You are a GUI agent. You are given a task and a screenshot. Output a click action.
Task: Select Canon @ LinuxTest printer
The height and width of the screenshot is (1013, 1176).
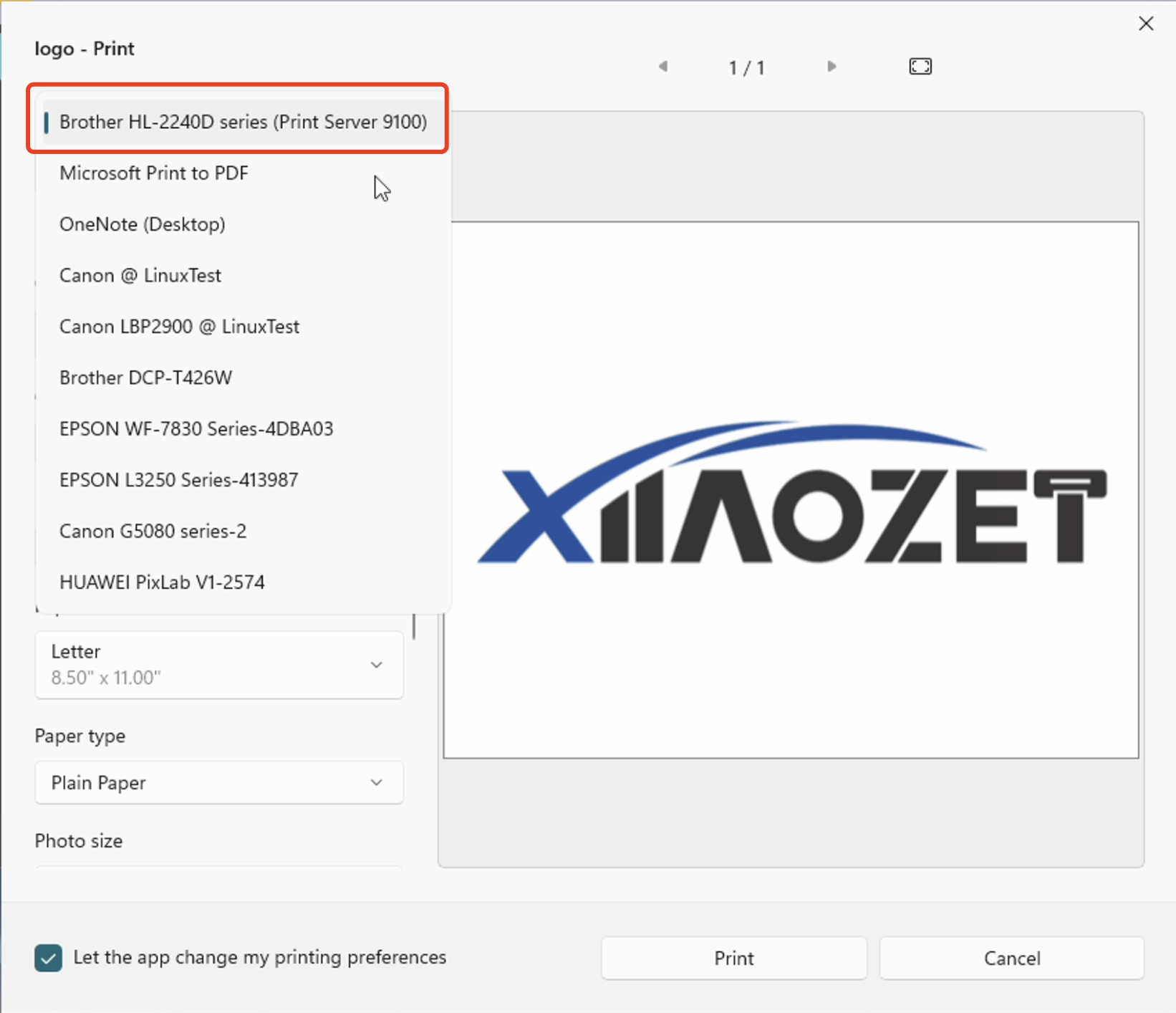click(140, 275)
